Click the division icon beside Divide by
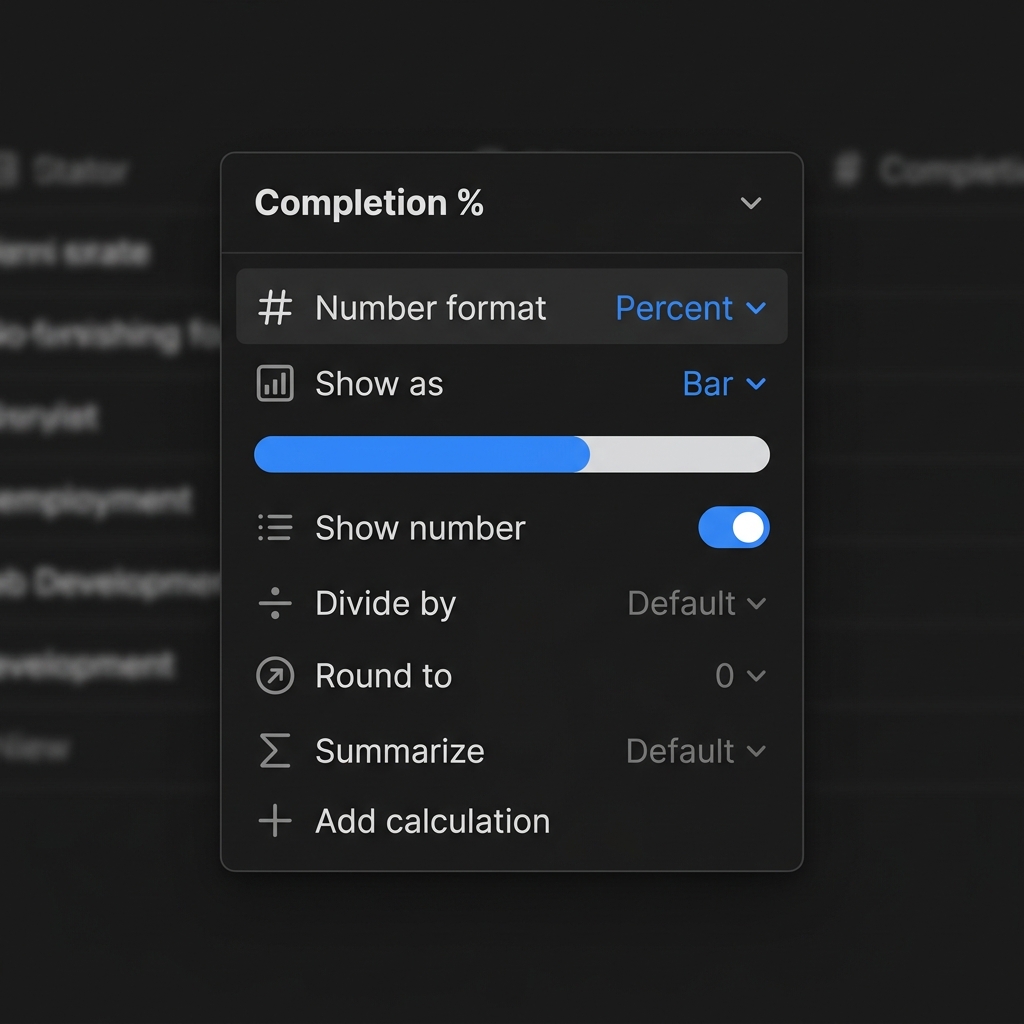Image resolution: width=1024 pixels, height=1024 pixels. pyautogui.click(x=275, y=603)
